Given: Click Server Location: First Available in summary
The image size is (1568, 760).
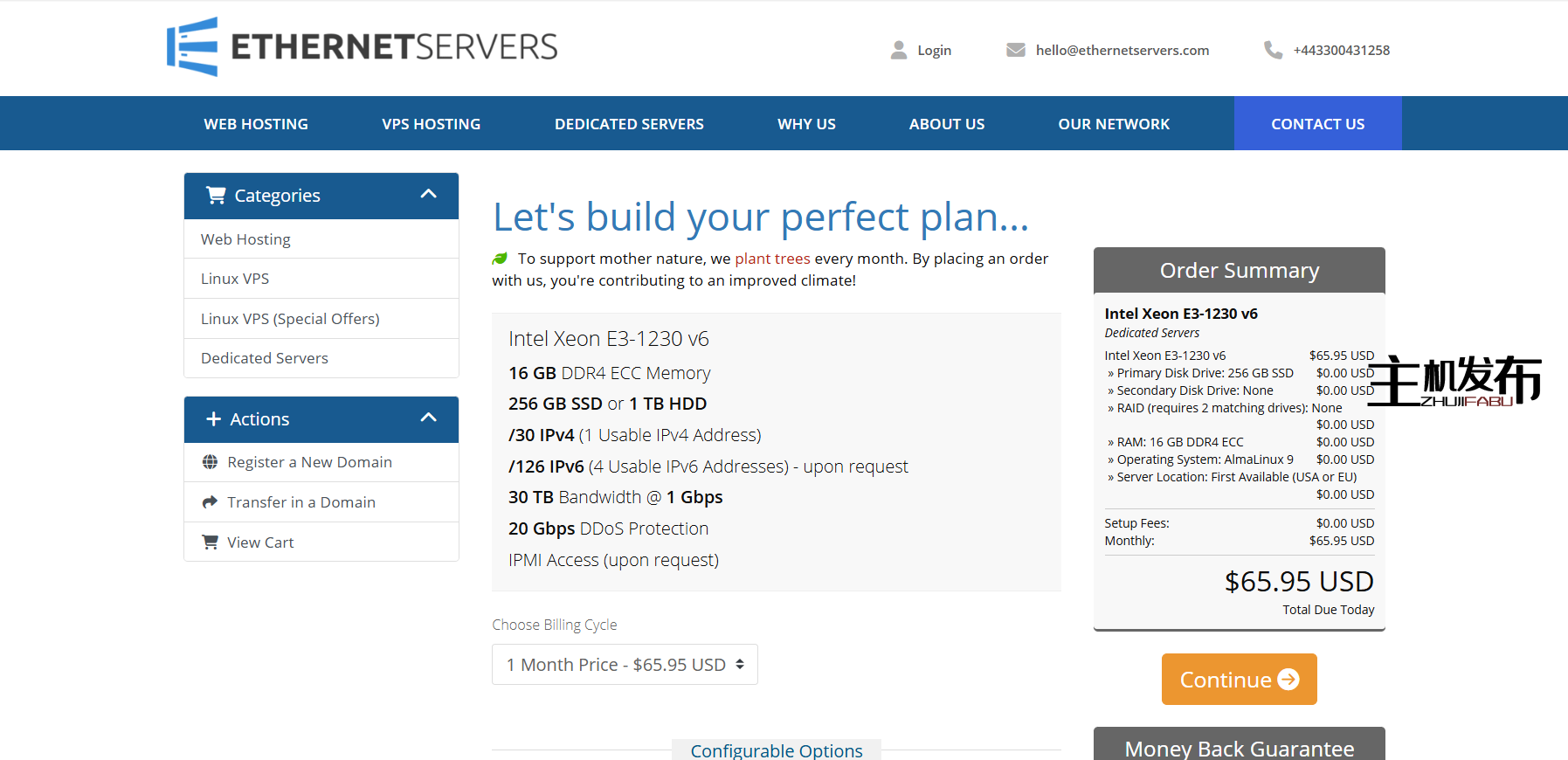Looking at the screenshot, I should point(1233,477).
